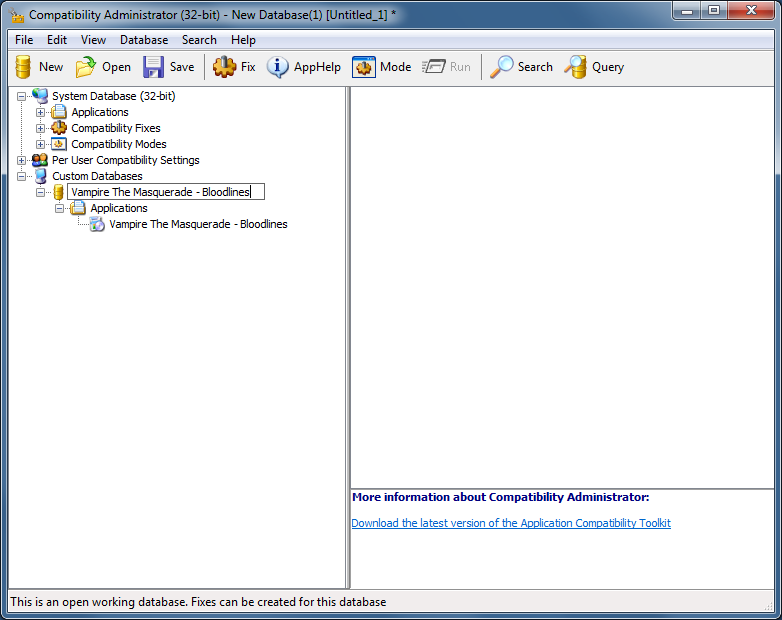Click the Per User Compatibility Settings icon
Viewport: 782px width, 620px height.
click(x=40, y=160)
